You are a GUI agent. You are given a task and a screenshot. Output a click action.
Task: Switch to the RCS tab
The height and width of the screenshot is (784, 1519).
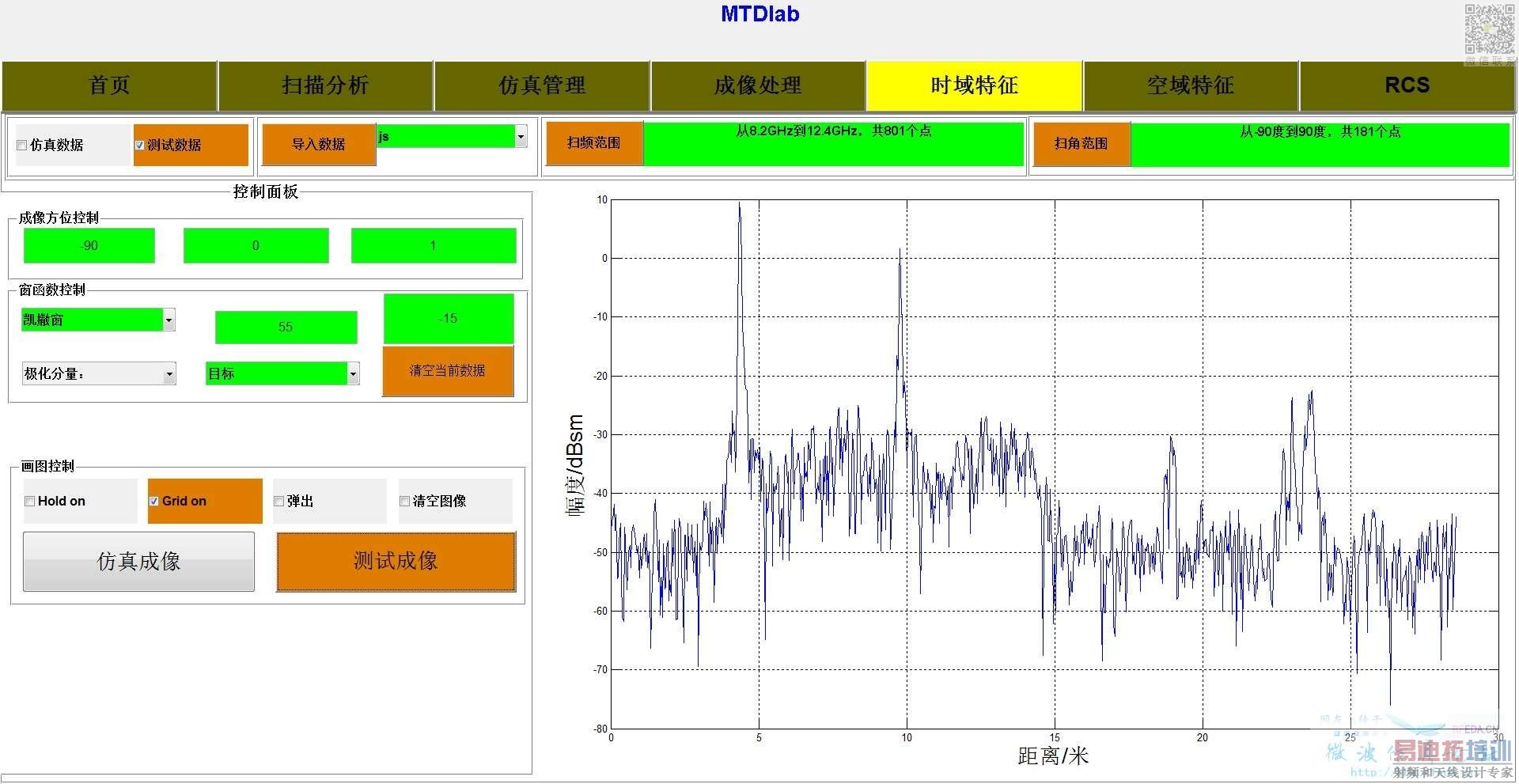coord(1407,85)
